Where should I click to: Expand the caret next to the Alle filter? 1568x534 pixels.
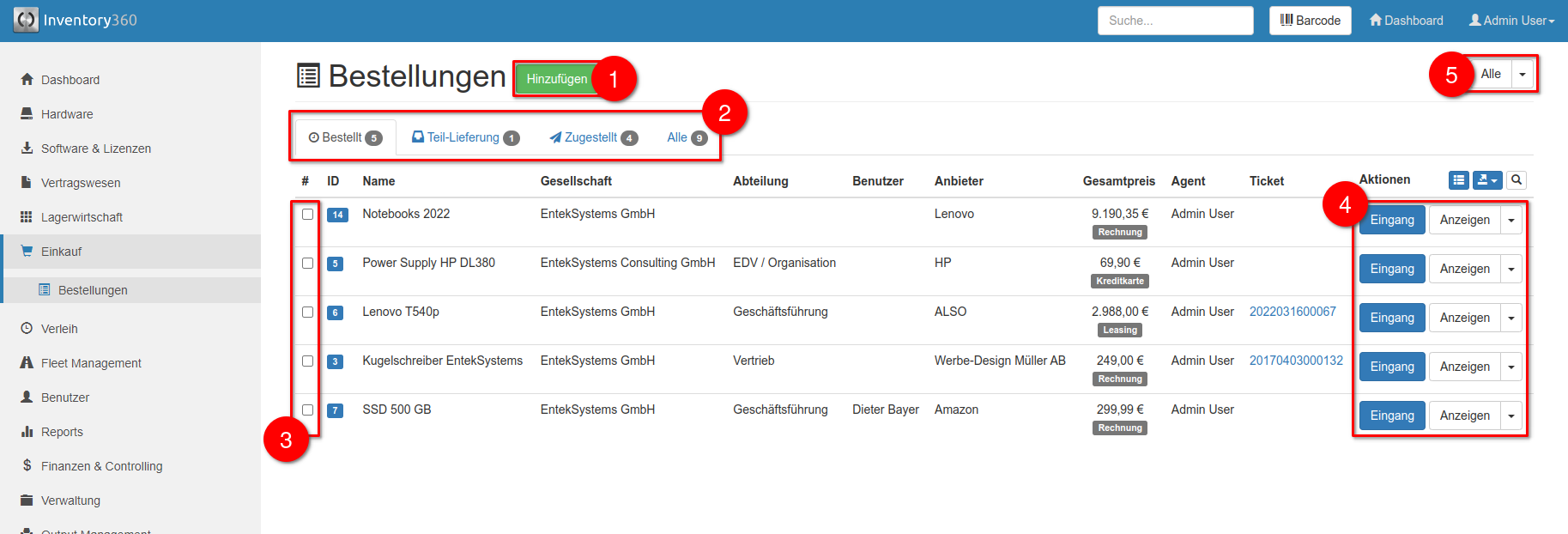[1523, 75]
